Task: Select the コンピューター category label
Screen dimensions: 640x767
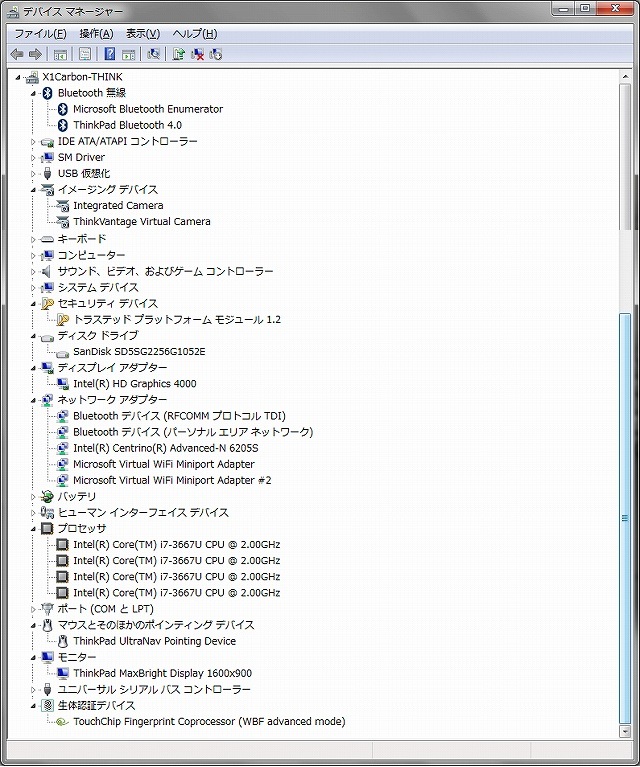Action: coord(91,255)
